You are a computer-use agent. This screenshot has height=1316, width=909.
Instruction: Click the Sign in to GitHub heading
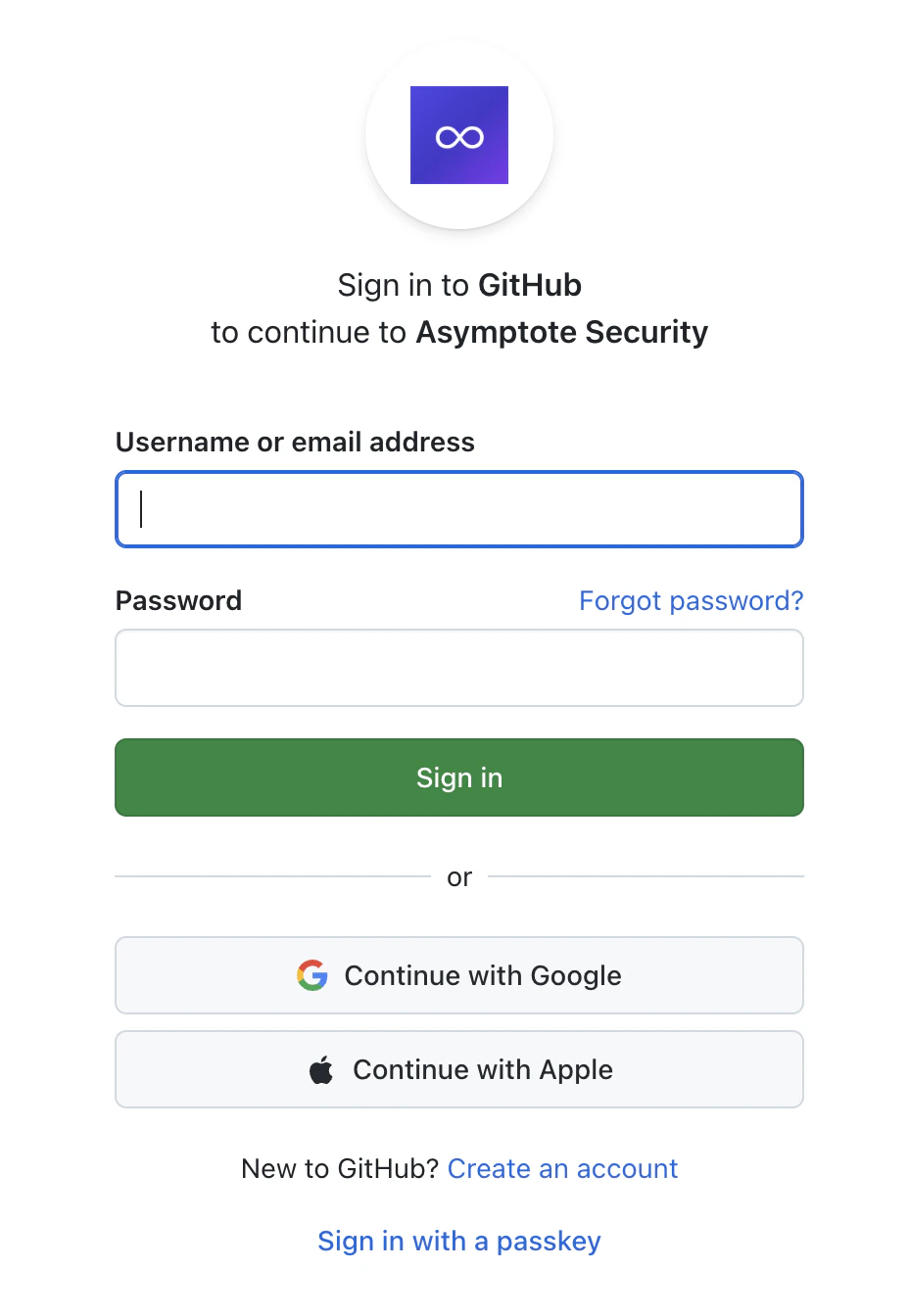(458, 285)
